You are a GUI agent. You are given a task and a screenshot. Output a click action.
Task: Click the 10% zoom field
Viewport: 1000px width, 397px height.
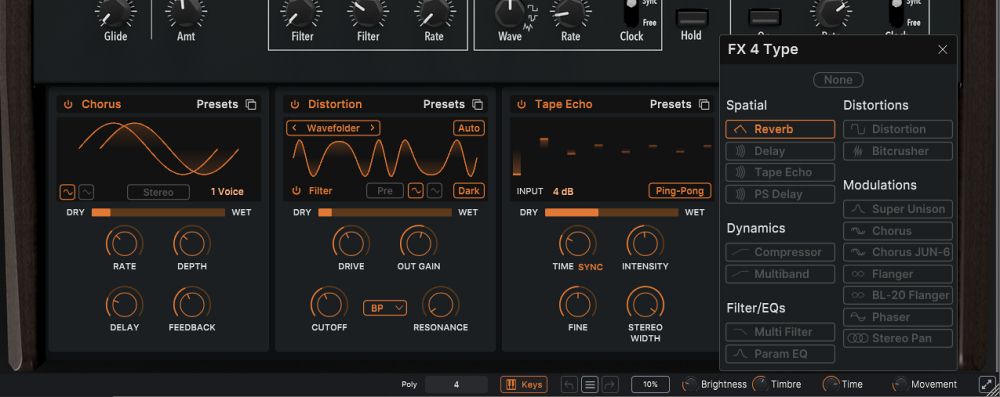[651, 384]
